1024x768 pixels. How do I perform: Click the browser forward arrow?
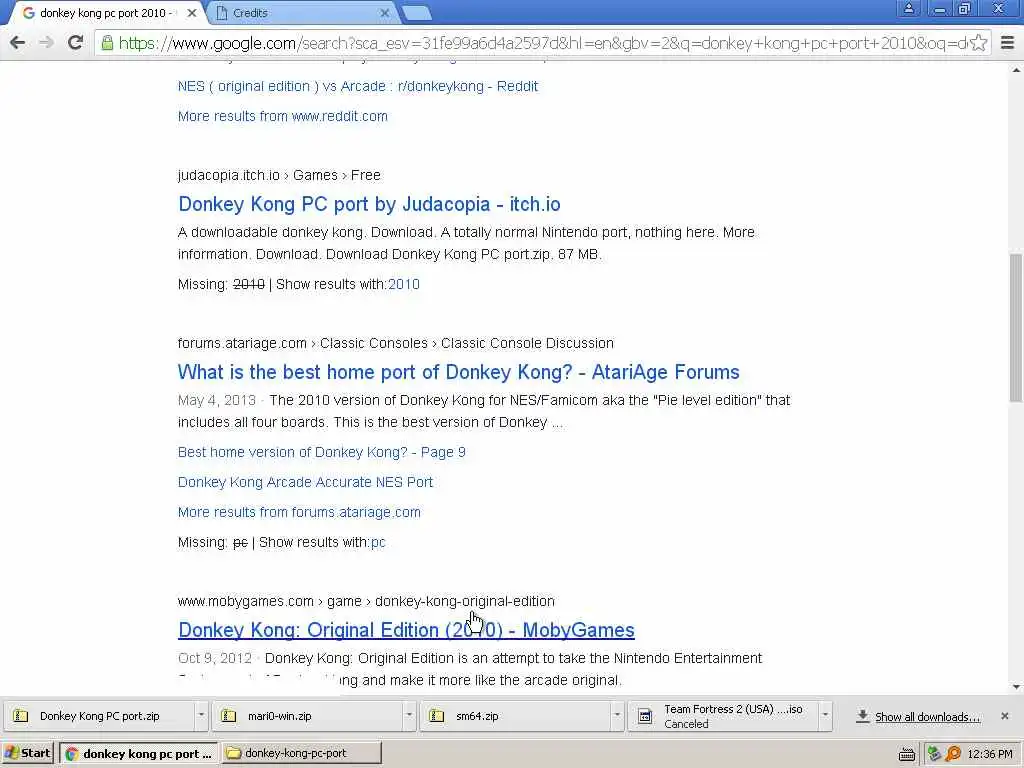46,42
